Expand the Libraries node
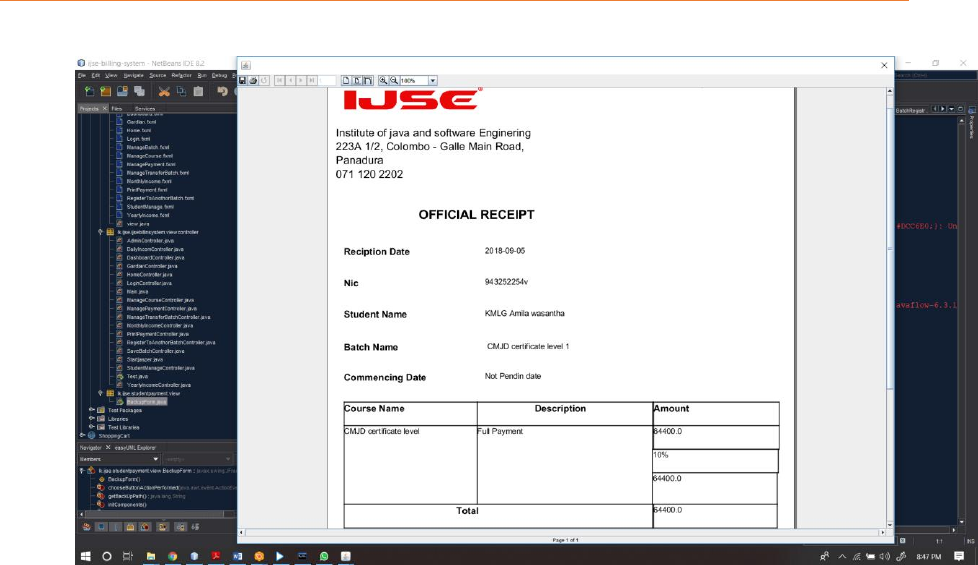 pyautogui.click(x=91, y=419)
